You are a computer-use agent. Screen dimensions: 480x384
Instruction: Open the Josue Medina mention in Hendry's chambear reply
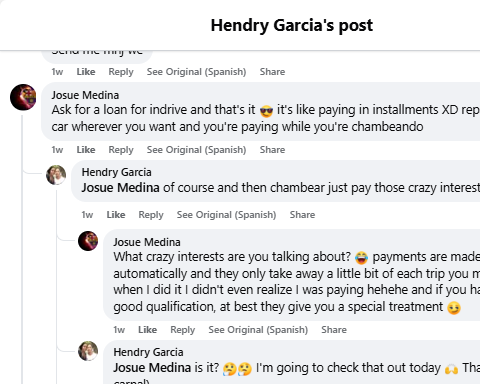(120, 188)
